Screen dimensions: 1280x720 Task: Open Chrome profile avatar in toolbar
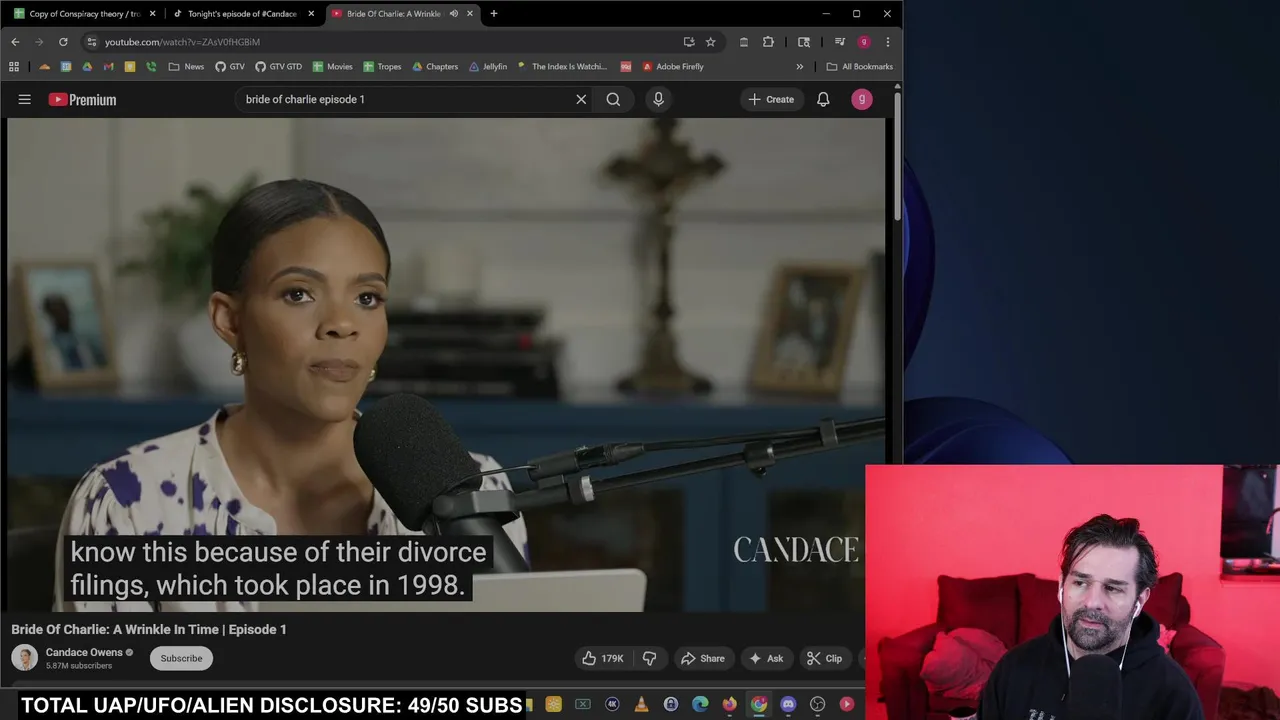(864, 42)
